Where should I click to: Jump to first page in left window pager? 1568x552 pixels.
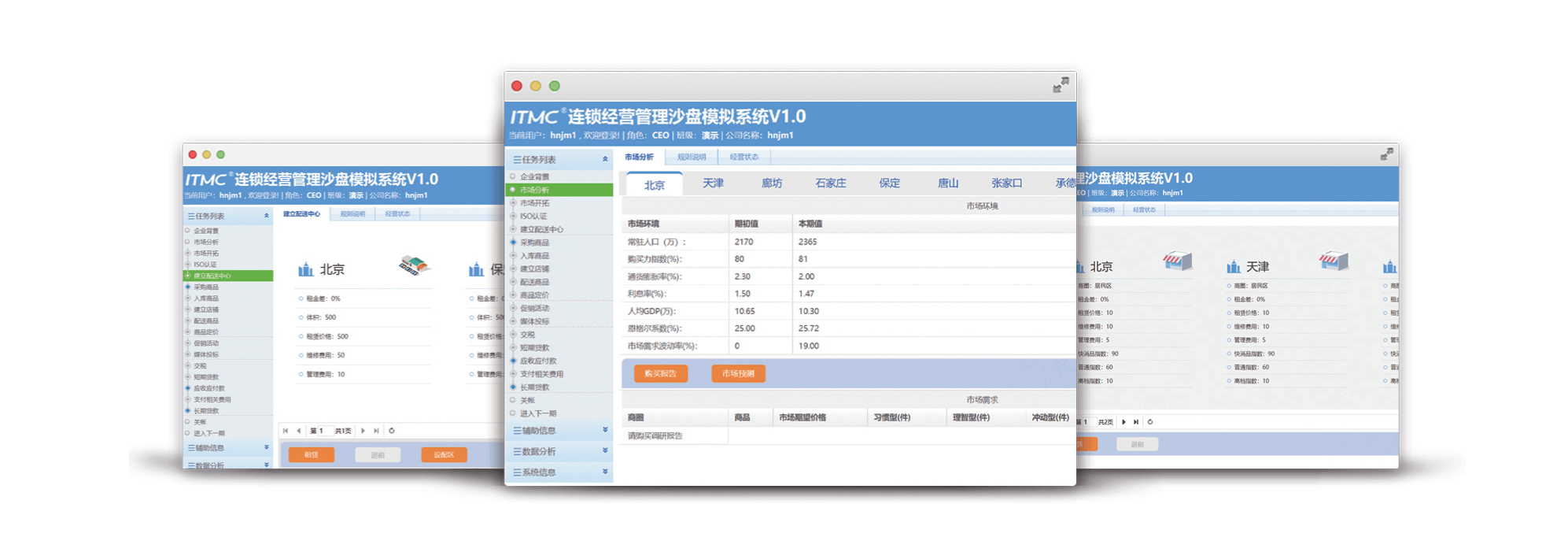[x=286, y=431]
